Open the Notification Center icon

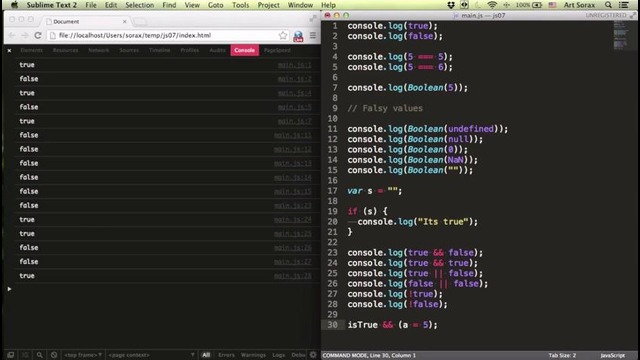[x=624, y=5]
